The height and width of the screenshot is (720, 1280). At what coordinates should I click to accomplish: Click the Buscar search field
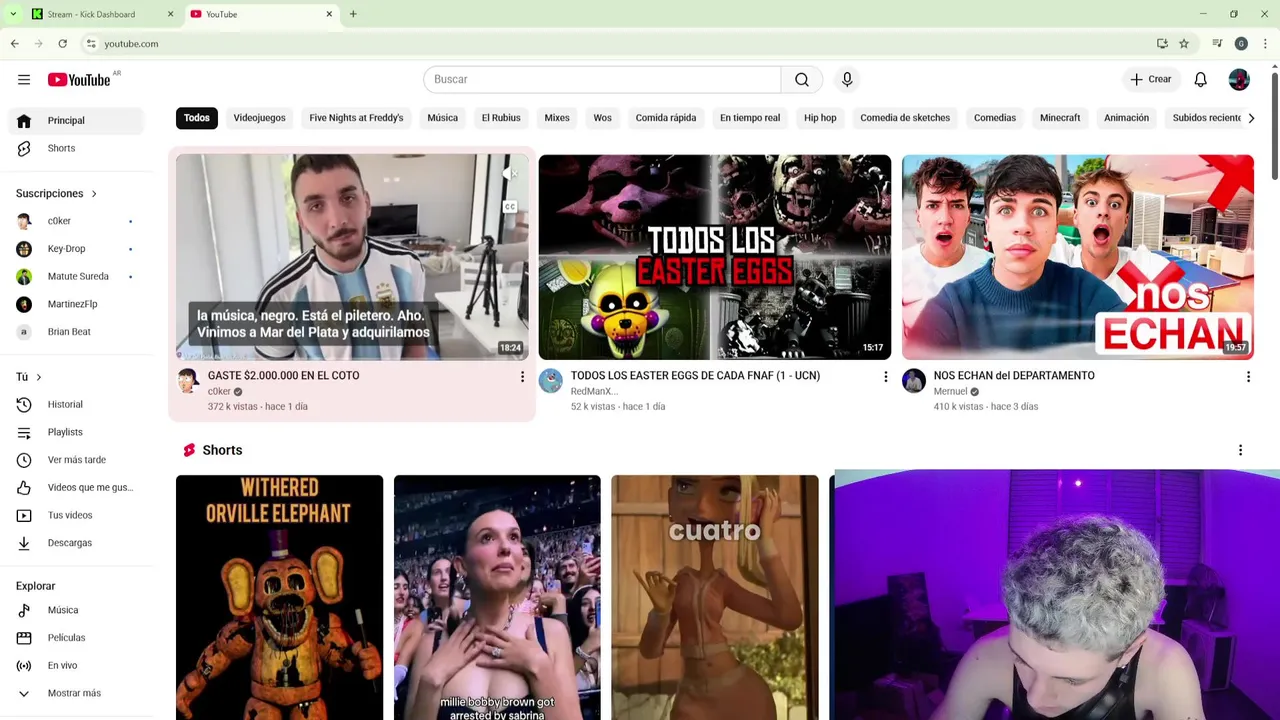click(602, 79)
